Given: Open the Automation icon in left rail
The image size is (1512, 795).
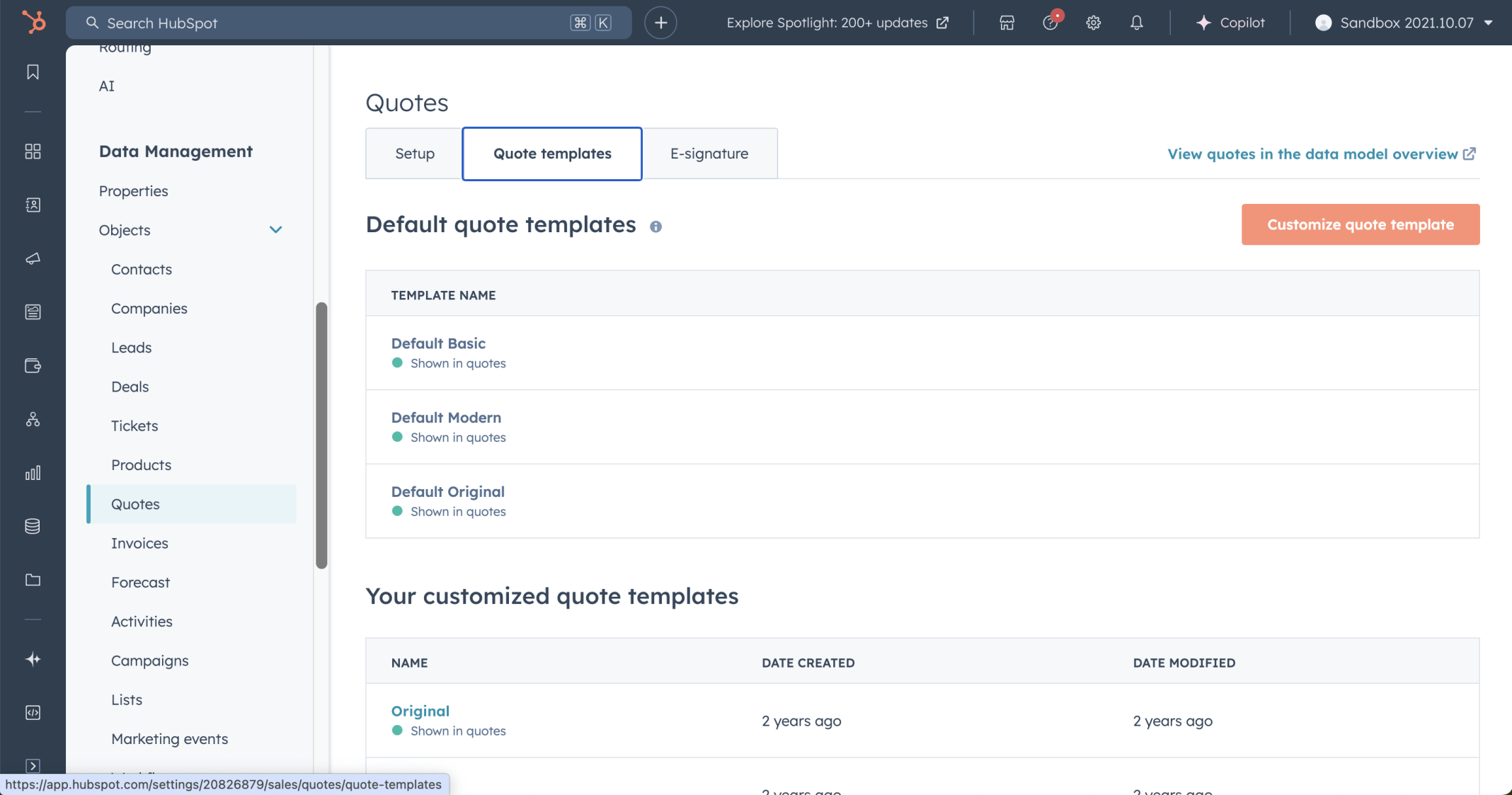Looking at the screenshot, I should click(x=33, y=419).
